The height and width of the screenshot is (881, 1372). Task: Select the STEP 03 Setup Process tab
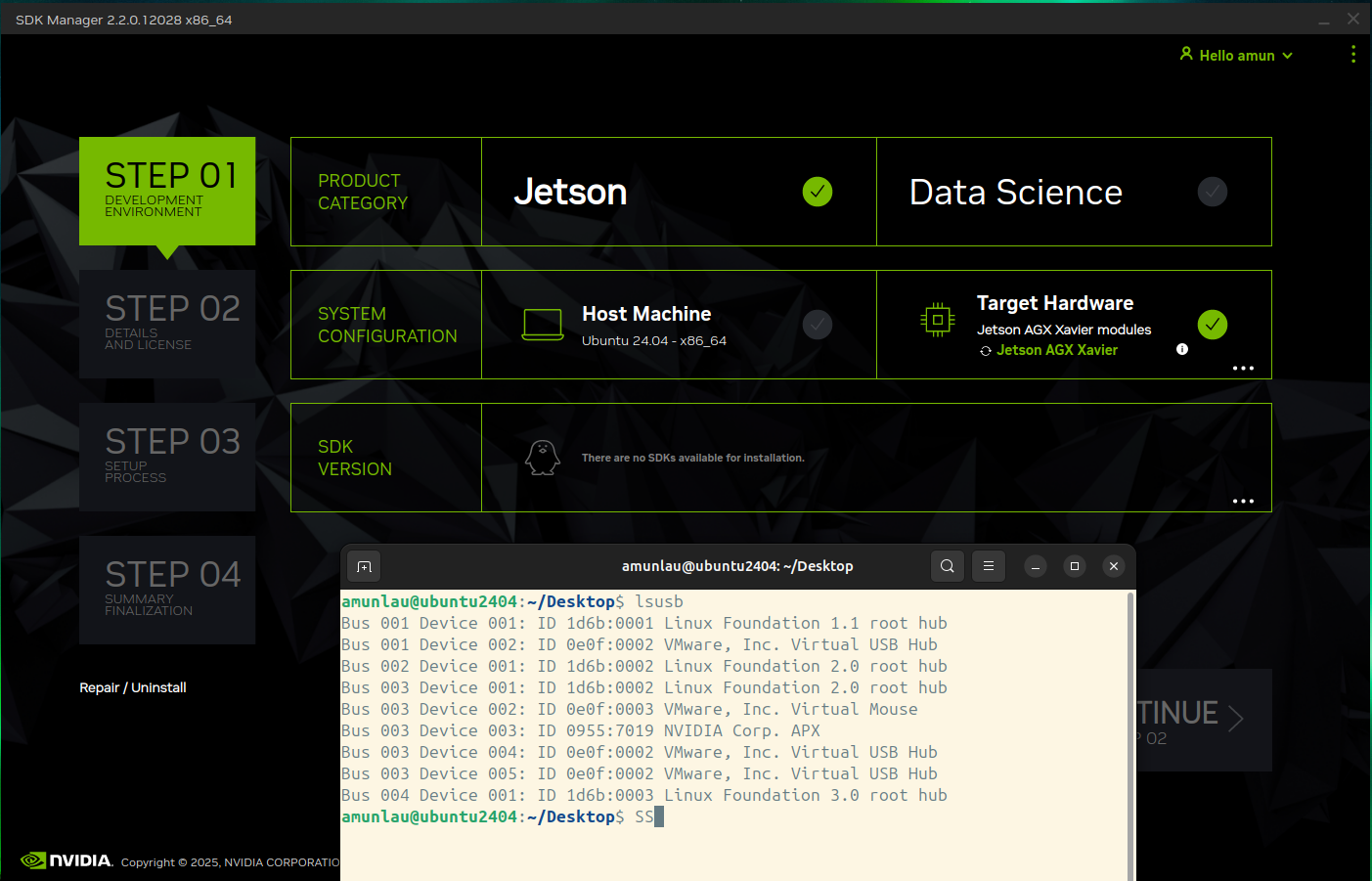[167, 457]
